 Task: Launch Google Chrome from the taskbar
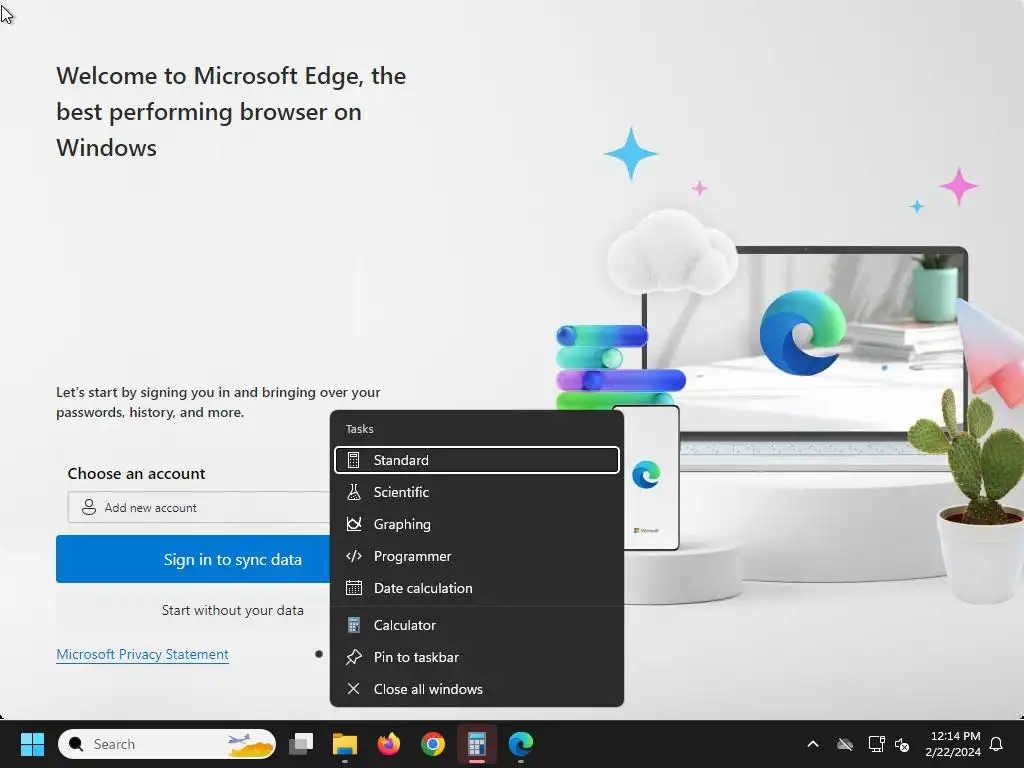[x=432, y=744]
